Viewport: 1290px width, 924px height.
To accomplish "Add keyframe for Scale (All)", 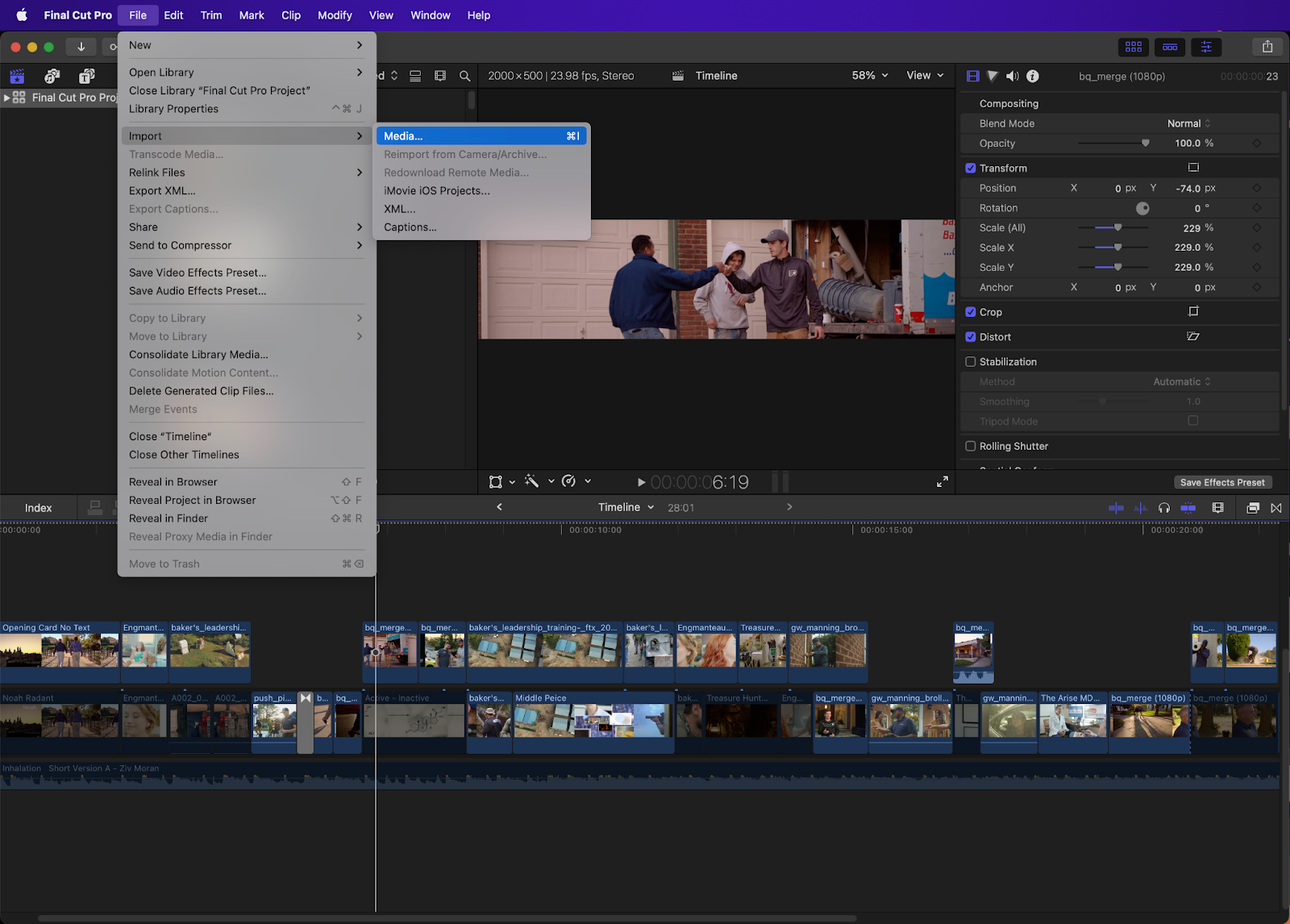I will click(1257, 228).
